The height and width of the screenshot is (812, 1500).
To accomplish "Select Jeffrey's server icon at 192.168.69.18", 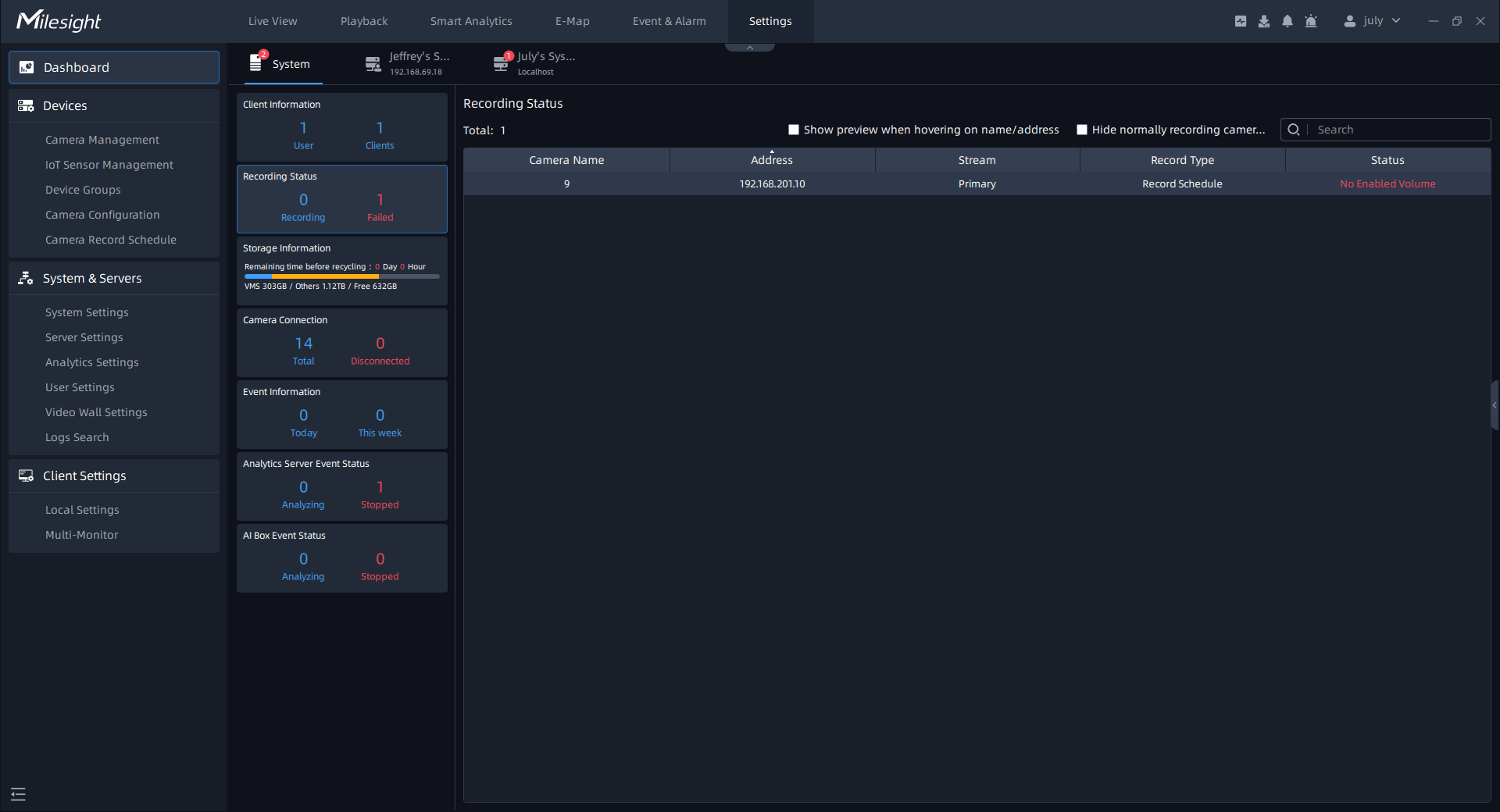I will tap(373, 64).
